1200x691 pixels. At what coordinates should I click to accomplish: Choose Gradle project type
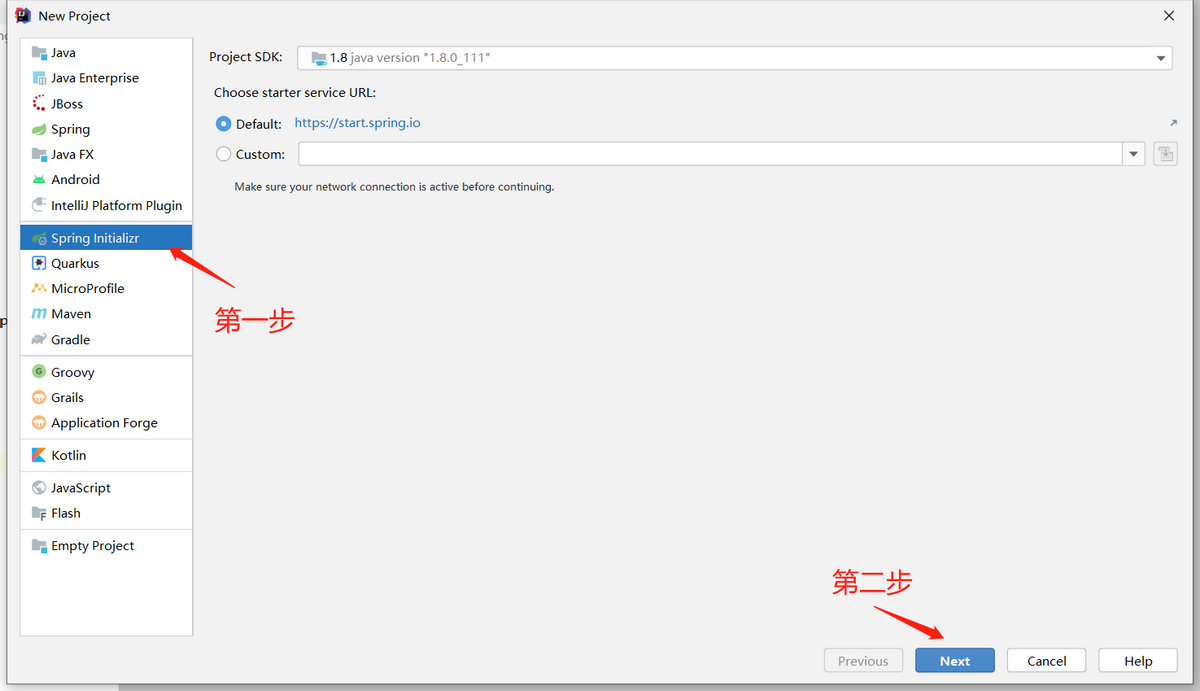(106, 340)
